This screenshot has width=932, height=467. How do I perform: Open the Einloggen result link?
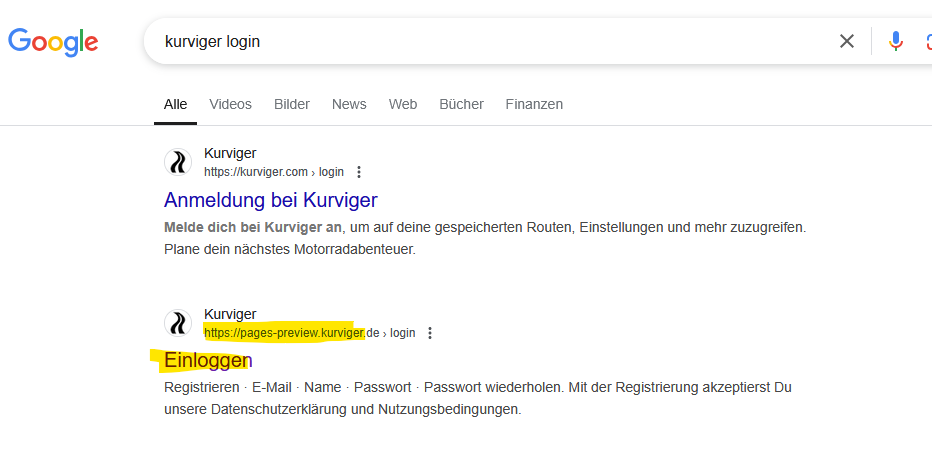click(208, 360)
